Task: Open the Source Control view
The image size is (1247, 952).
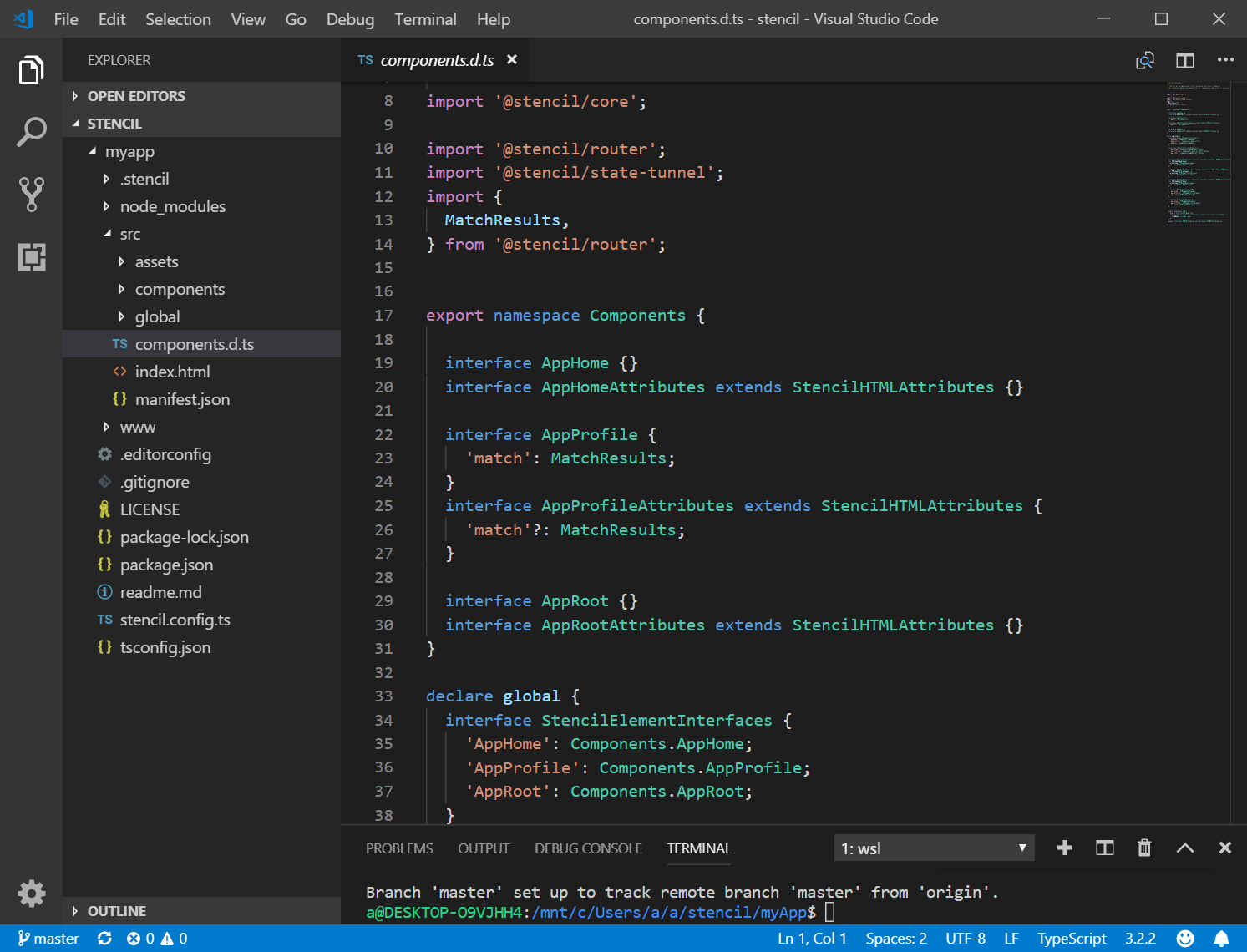Action: click(31, 194)
